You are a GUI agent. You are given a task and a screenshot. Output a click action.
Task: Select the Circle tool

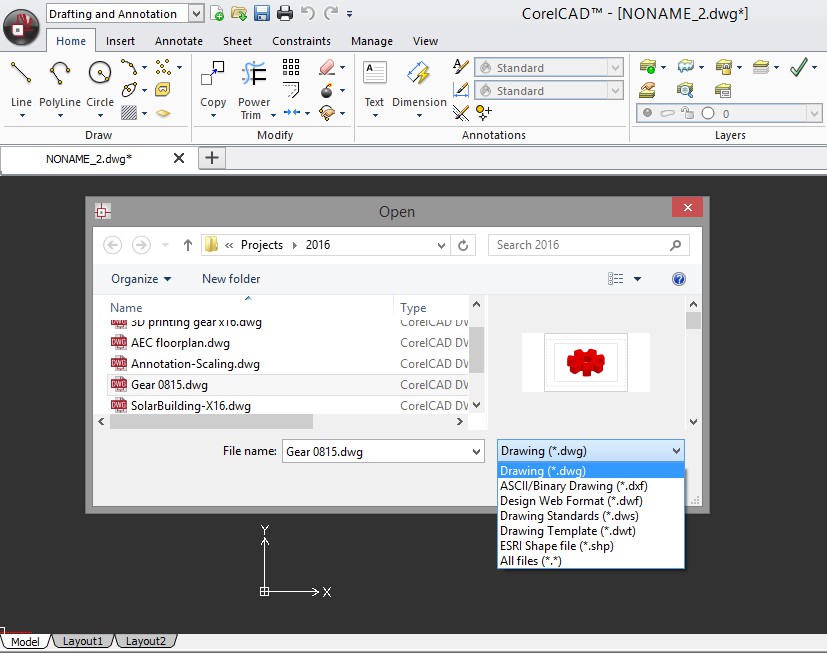pyautogui.click(x=100, y=74)
